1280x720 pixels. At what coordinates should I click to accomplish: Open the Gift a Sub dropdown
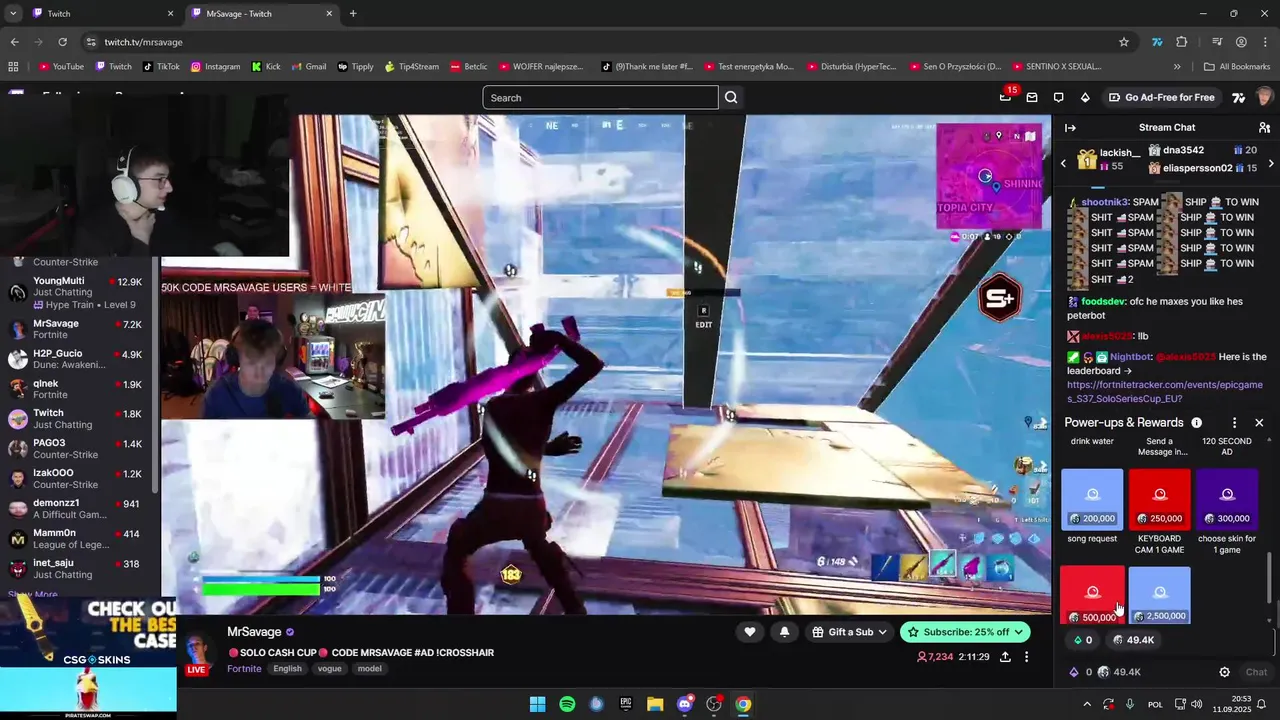click(851, 632)
